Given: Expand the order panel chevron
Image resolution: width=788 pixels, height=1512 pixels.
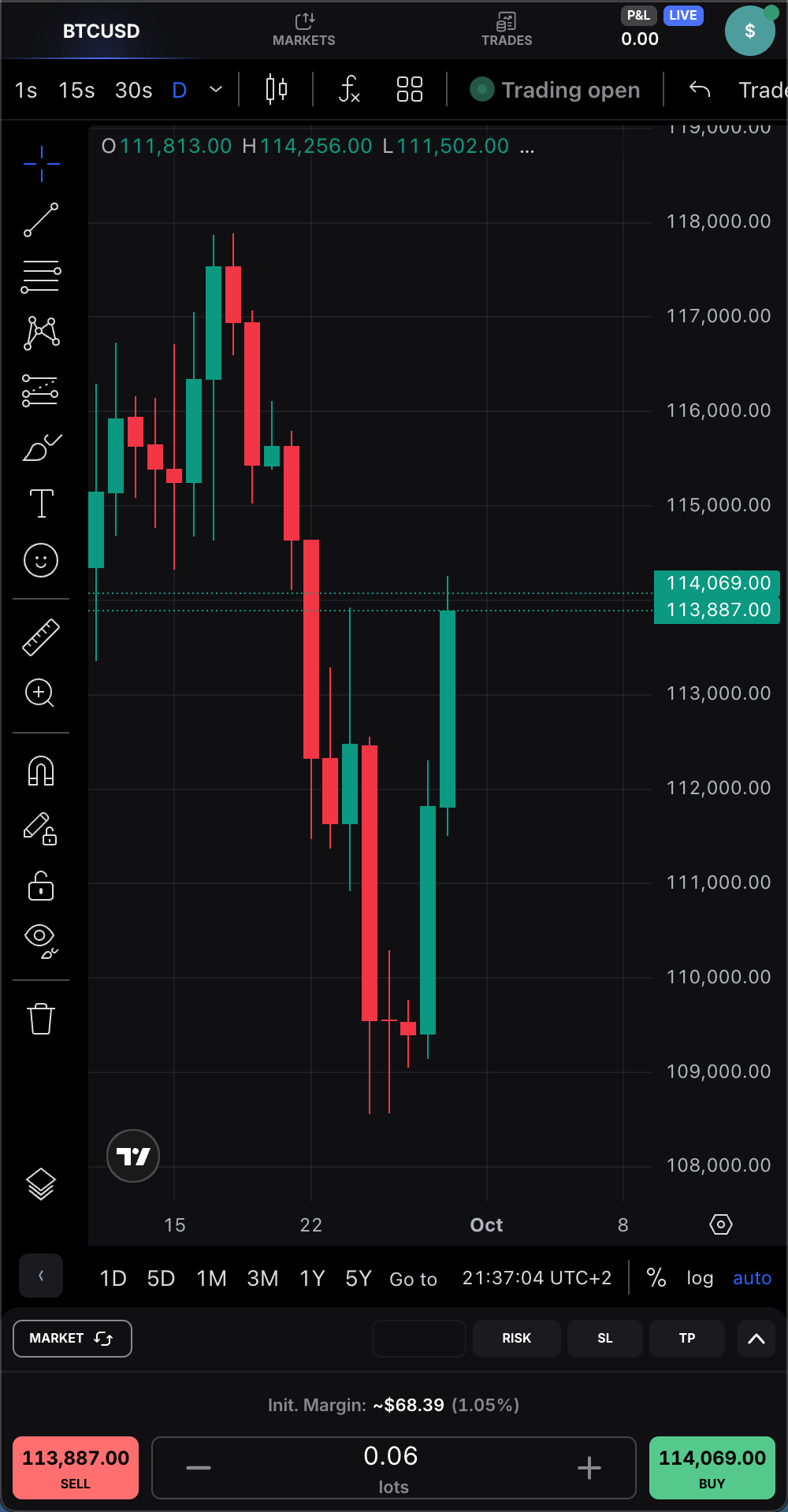Looking at the screenshot, I should pyautogui.click(x=756, y=1339).
